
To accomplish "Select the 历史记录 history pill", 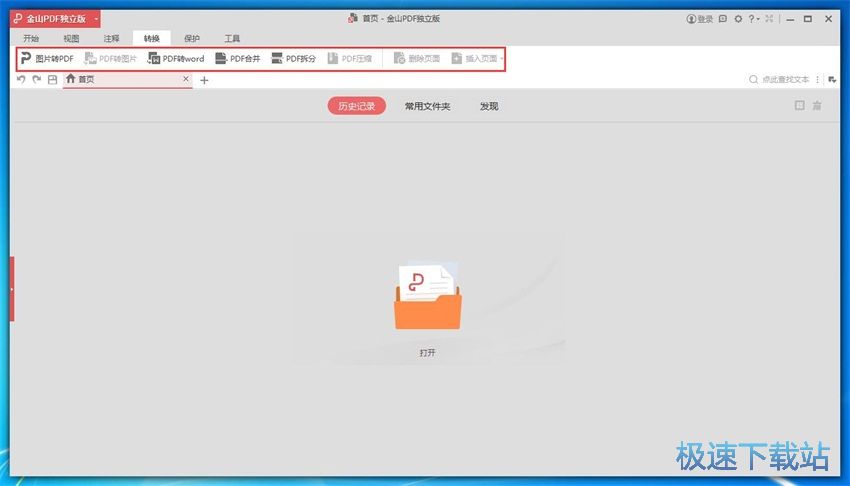I will pyautogui.click(x=357, y=106).
